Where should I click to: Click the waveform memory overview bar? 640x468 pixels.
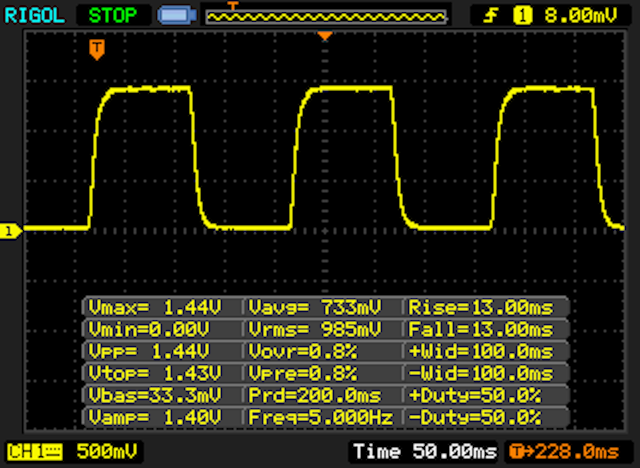(x=326, y=17)
